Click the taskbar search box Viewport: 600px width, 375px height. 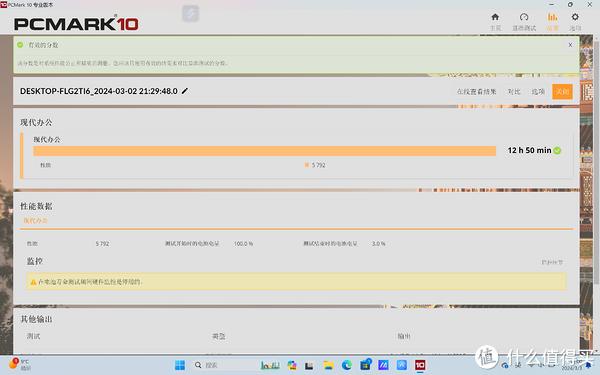[207, 365]
